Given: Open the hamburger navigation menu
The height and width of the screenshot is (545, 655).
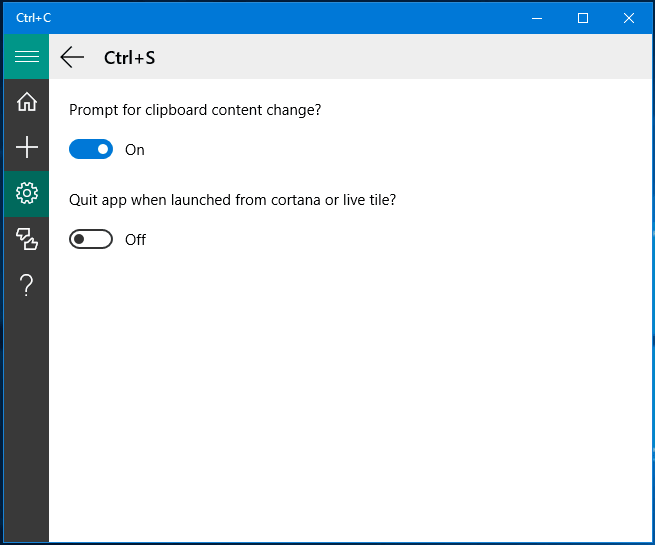Looking at the screenshot, I should [x=27, y=56].
